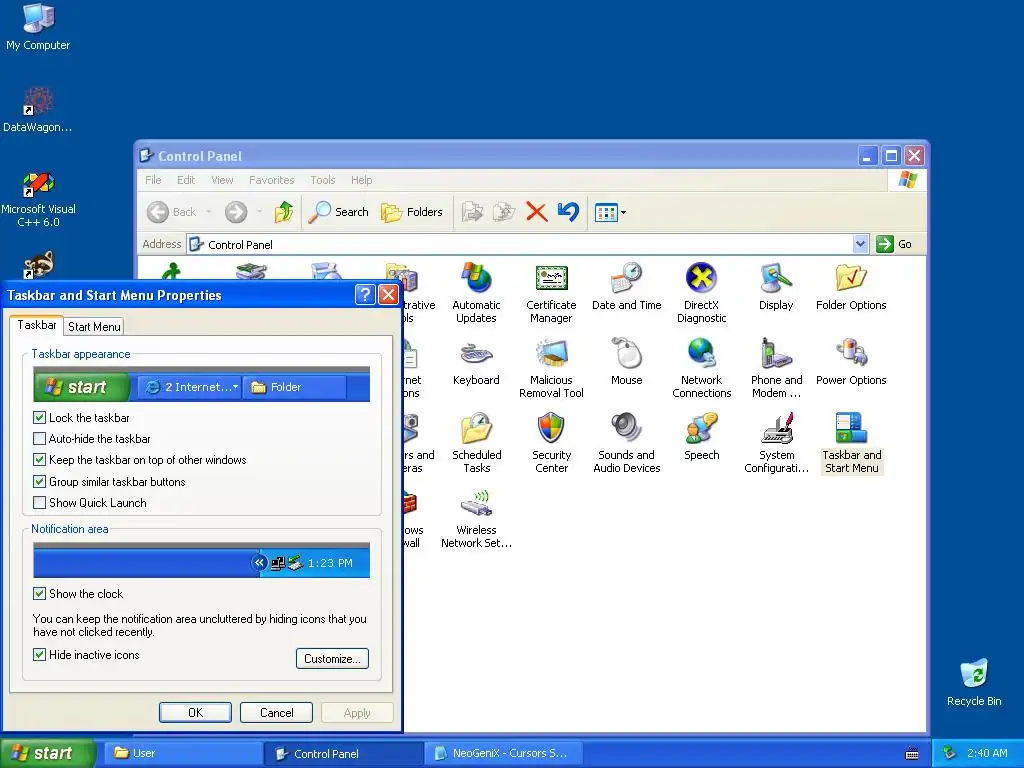Open the Help menu
The height and width of the screenshot is (768, 1024).
[361, 180]
